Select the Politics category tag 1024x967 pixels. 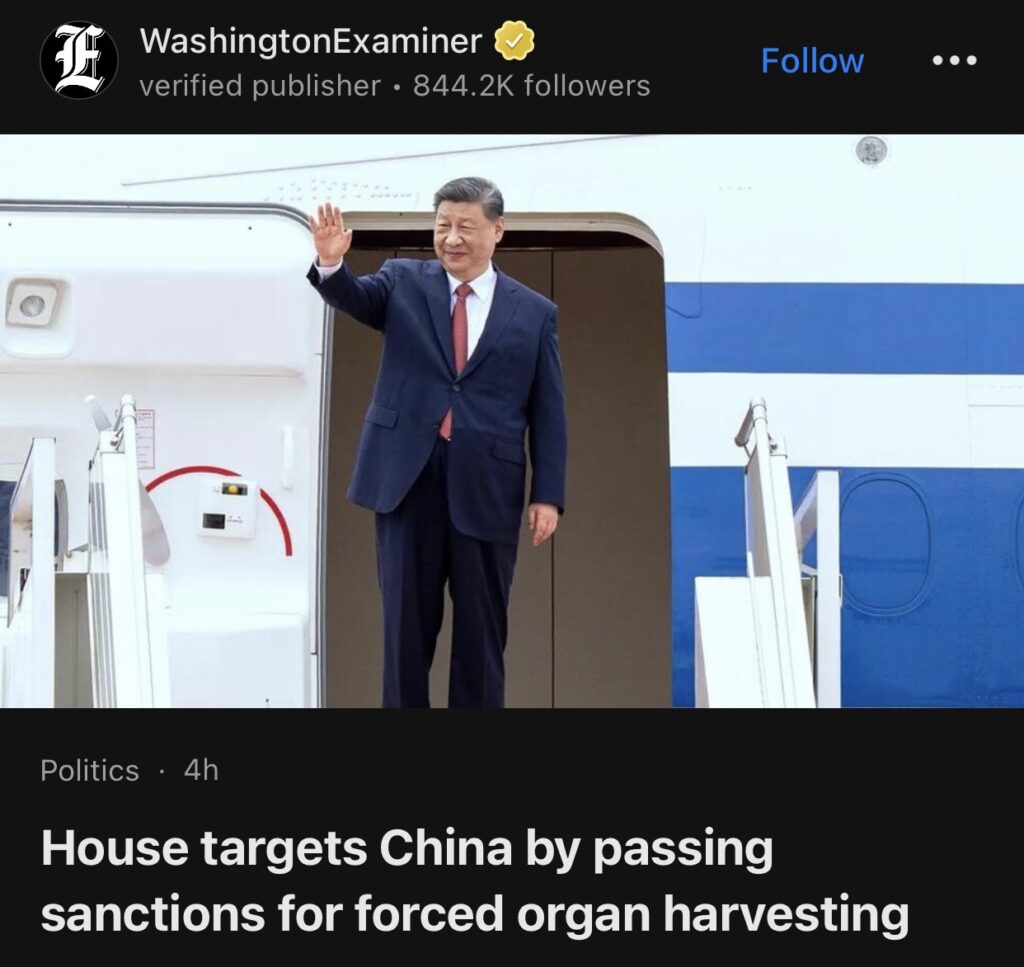pos(89,770)
